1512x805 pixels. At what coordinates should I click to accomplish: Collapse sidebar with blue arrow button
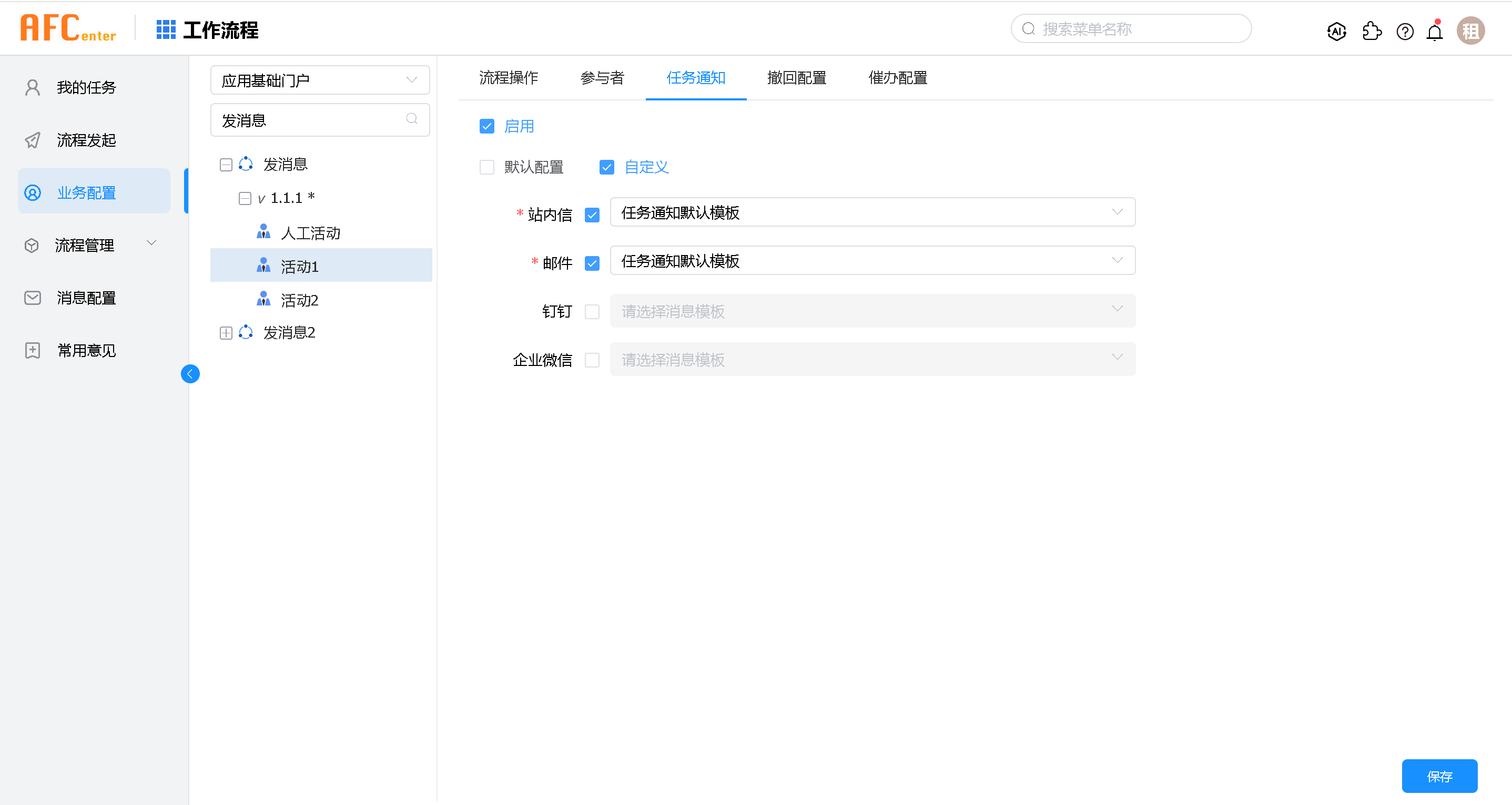[190, 374]
